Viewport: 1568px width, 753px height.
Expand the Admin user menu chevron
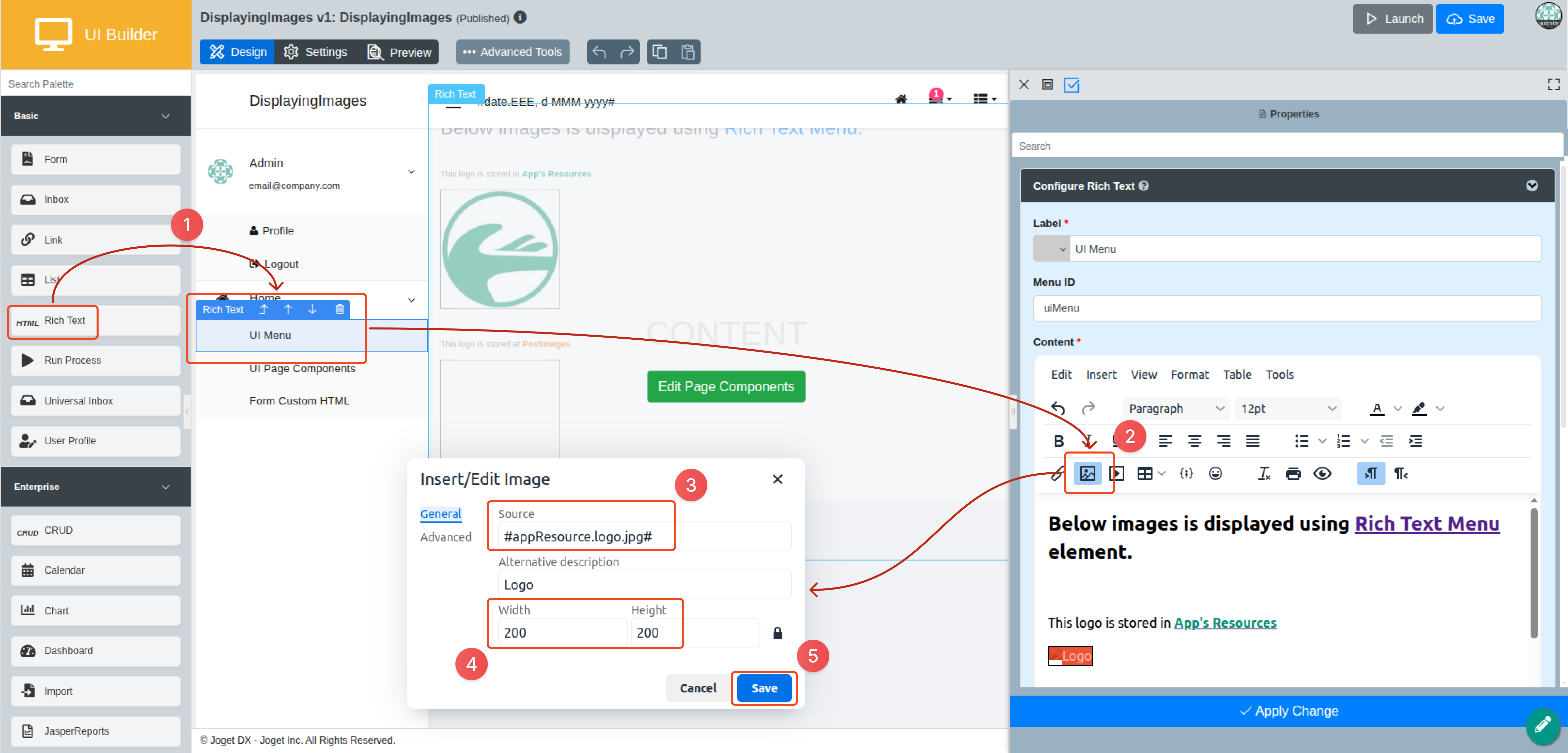(411, 172)
